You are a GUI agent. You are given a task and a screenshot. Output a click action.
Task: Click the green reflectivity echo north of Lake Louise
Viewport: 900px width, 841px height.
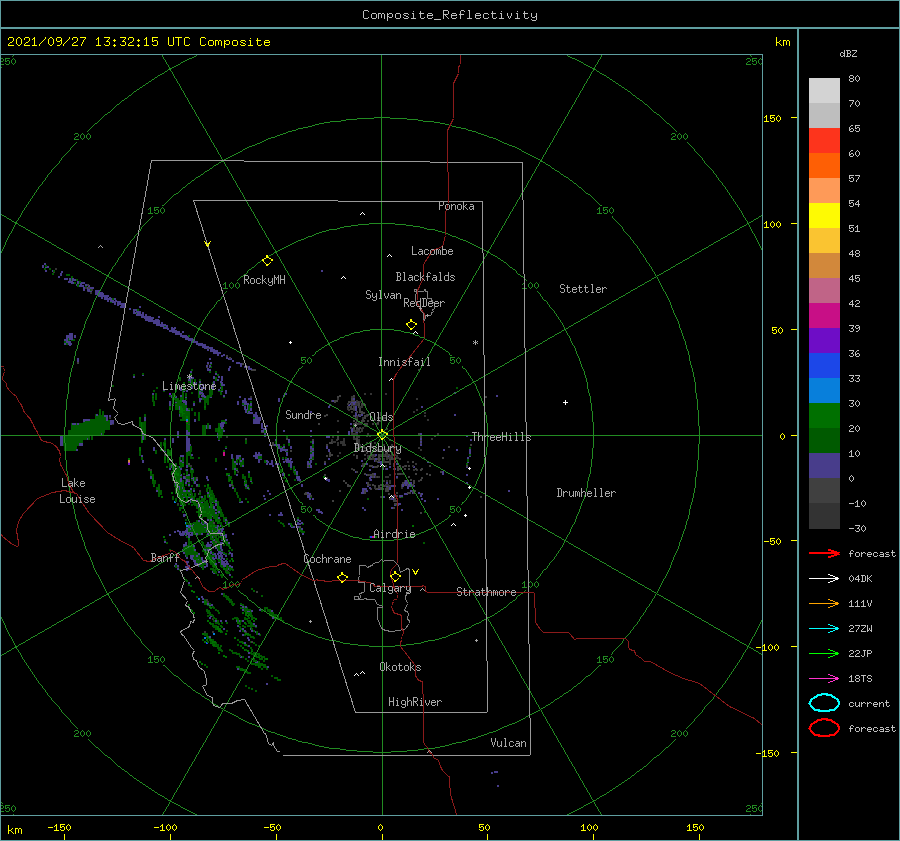pyautogui.click(x=86, y=431)
